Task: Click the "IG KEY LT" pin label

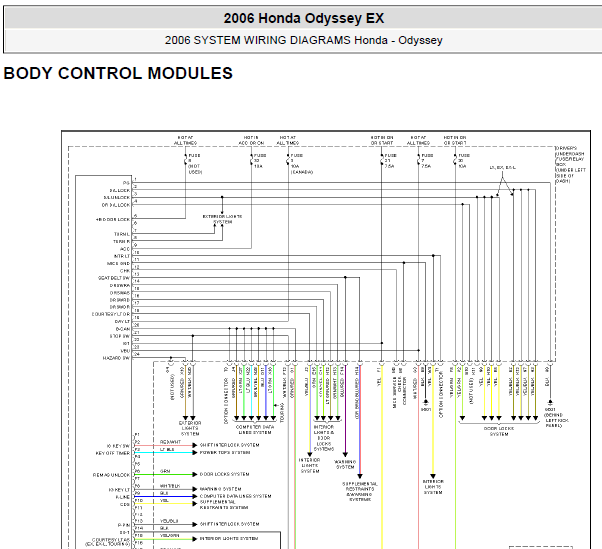Action: coord(119,490)
